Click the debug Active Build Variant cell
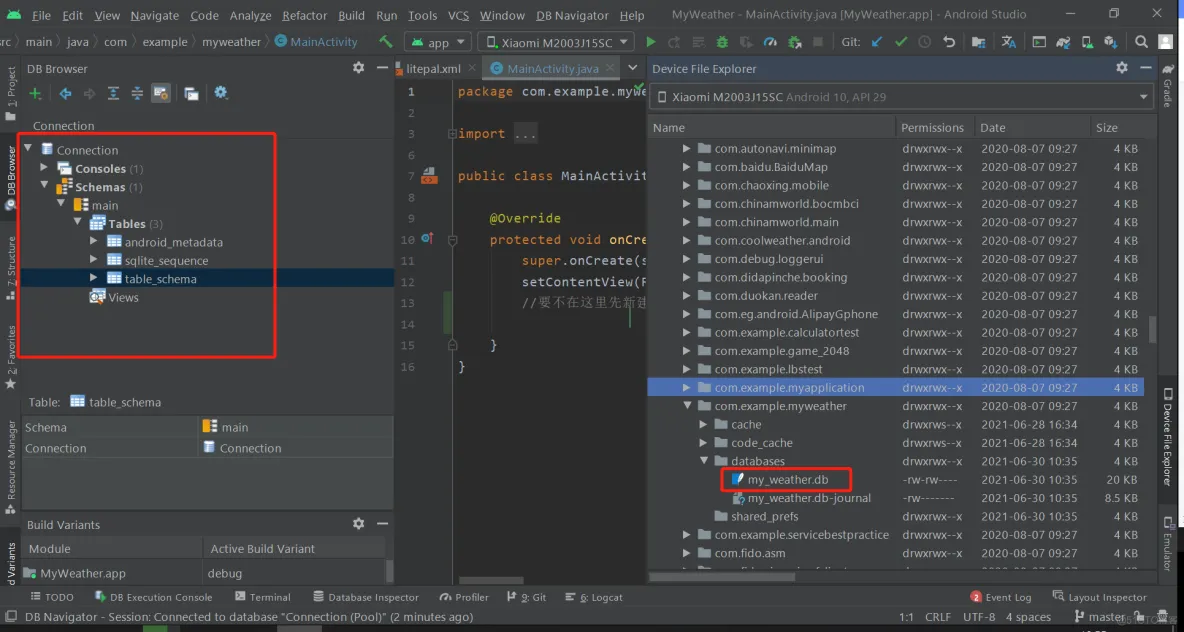This screenshot has width=1184, height=632. (x=294, y=573)
